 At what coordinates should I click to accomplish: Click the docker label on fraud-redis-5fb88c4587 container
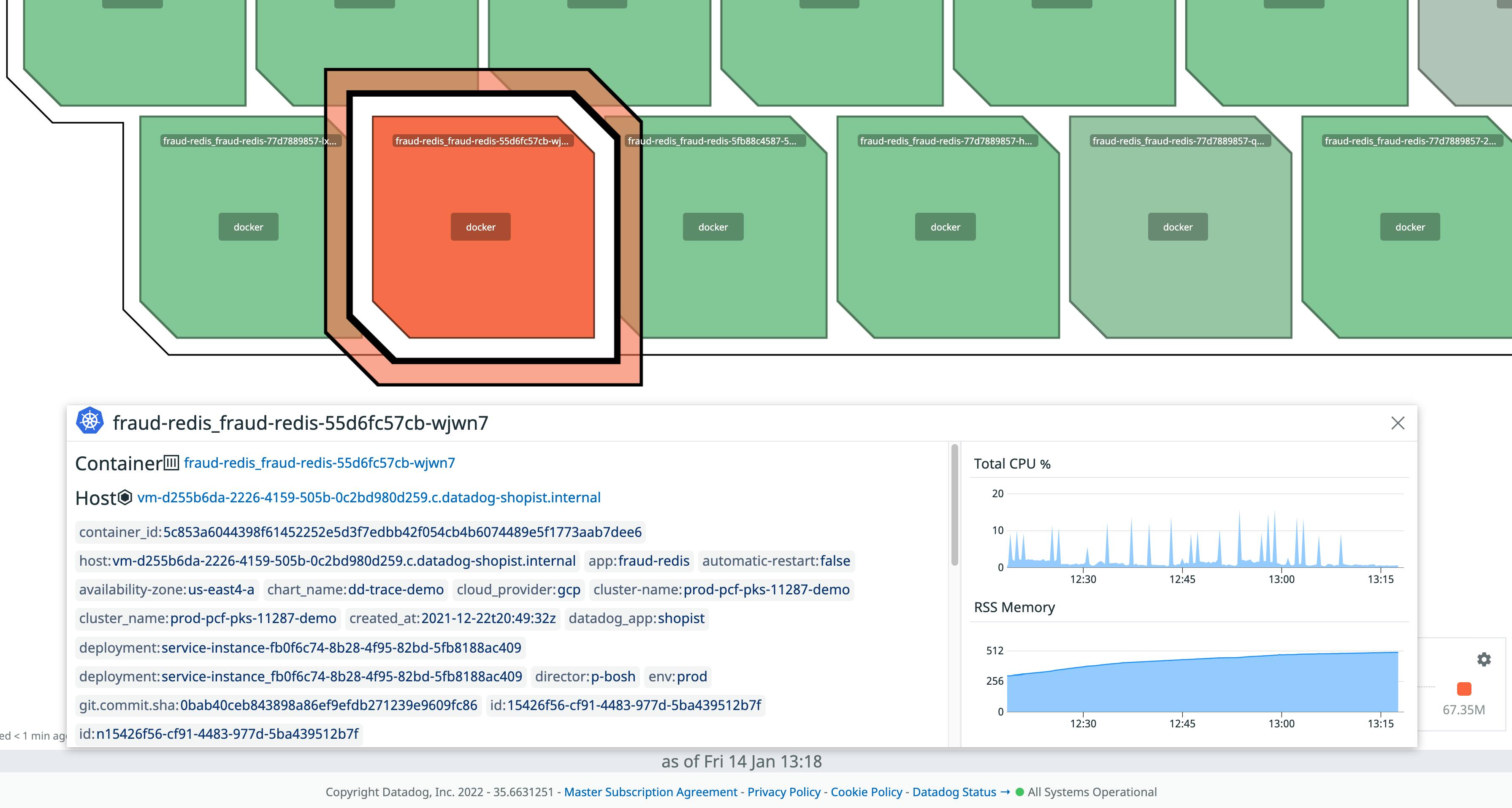point(713,227)
